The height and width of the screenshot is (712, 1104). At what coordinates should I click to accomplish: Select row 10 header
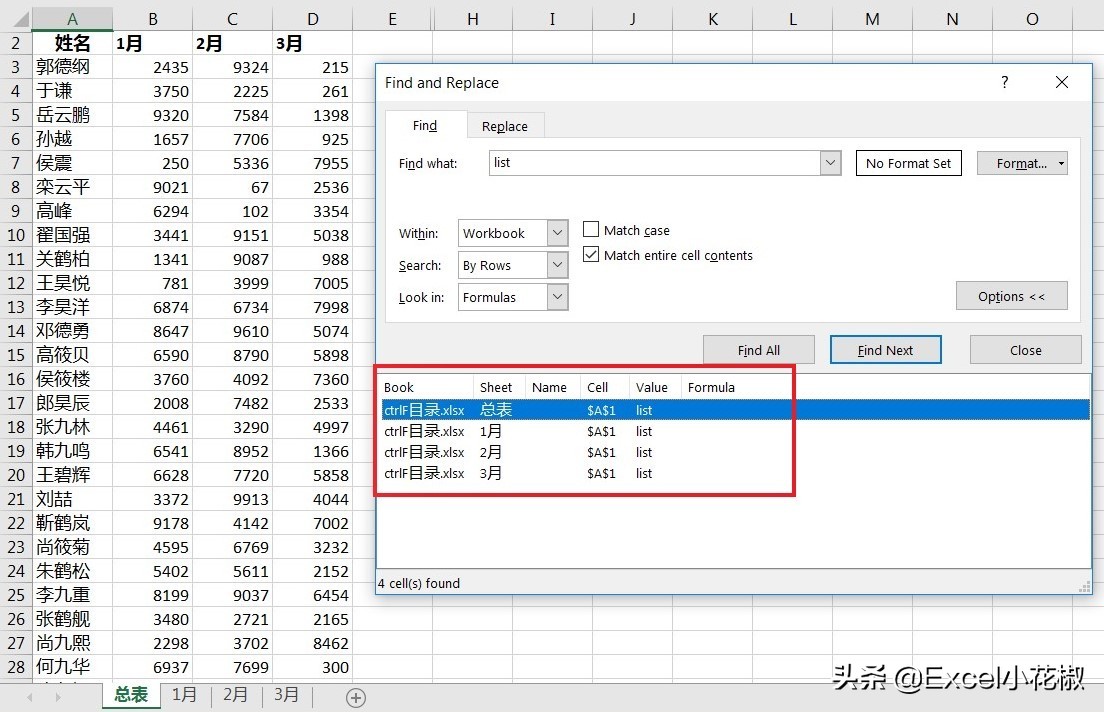[15, 235]
